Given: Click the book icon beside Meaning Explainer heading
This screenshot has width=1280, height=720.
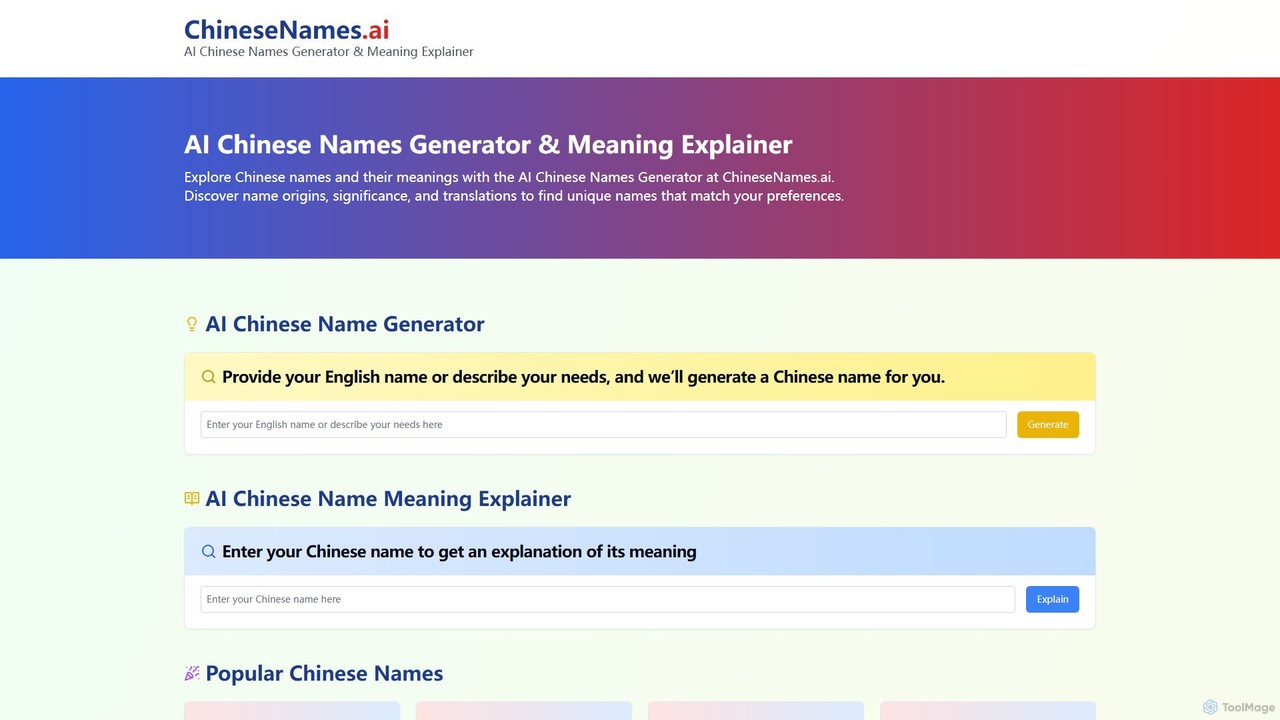Looking at the screenshot, I should tap(192, 498).
